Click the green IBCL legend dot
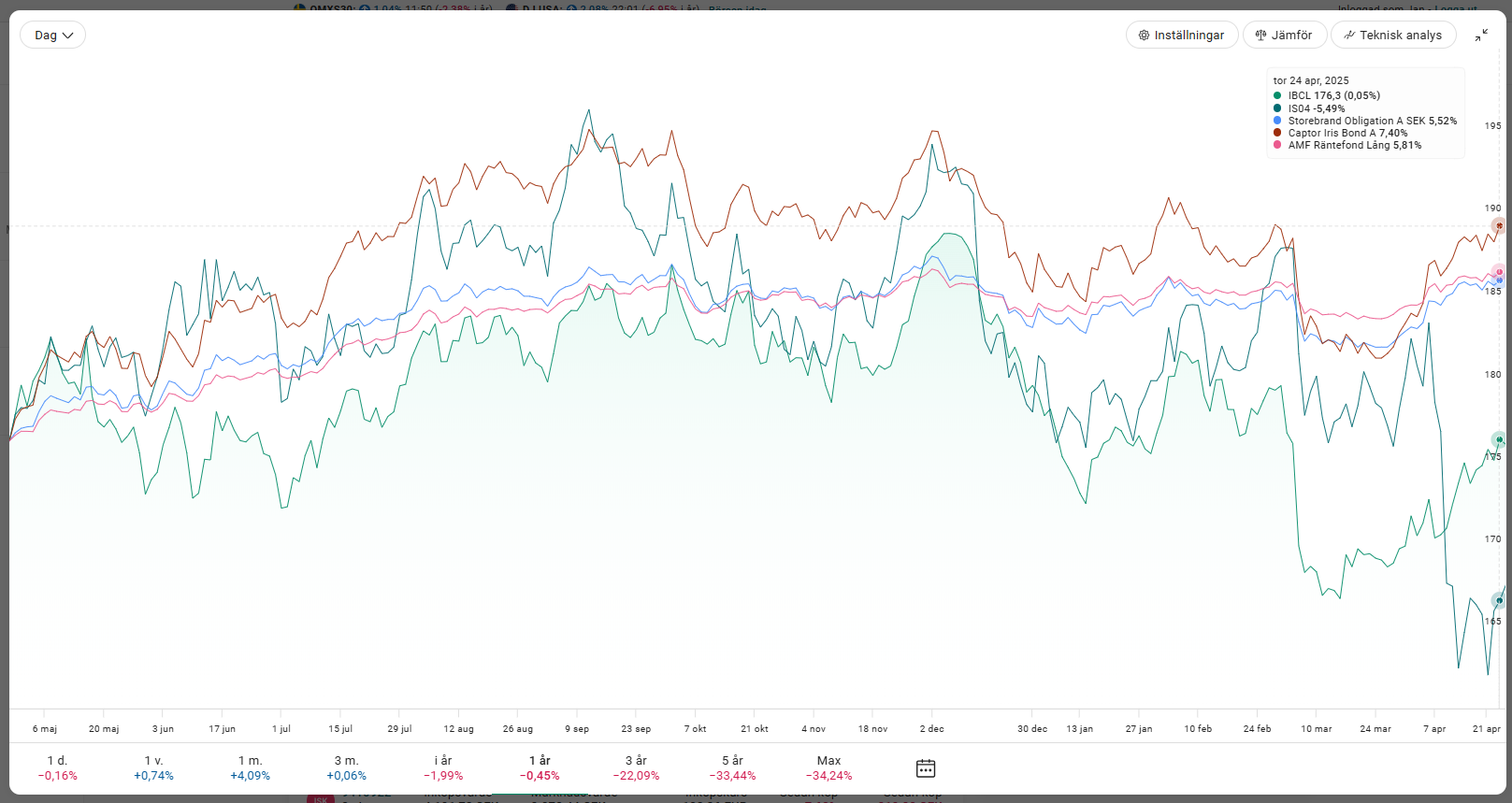Image resolution: width=1512 pixels, height=803 pixels. (x=1277, y=95)
